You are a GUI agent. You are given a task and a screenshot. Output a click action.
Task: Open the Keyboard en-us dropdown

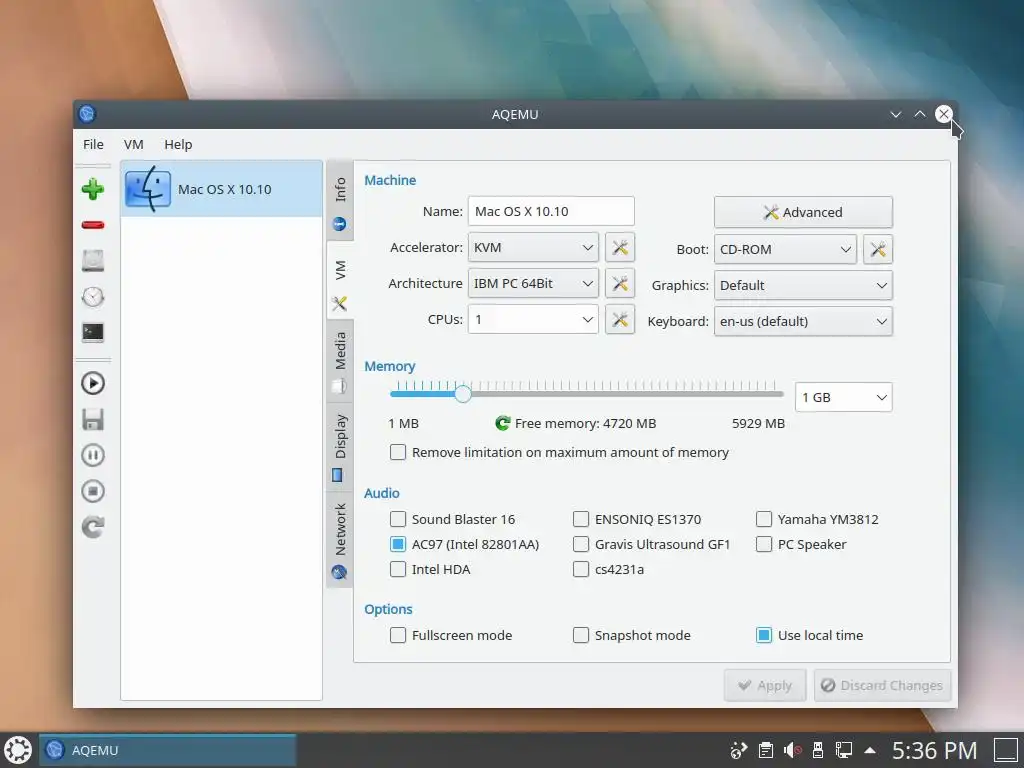point(803,321)
